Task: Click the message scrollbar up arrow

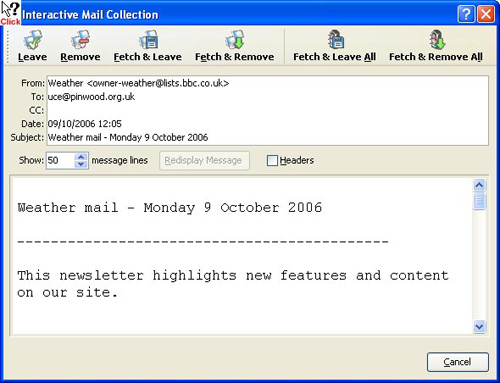Action: click(x=479, y=185)
